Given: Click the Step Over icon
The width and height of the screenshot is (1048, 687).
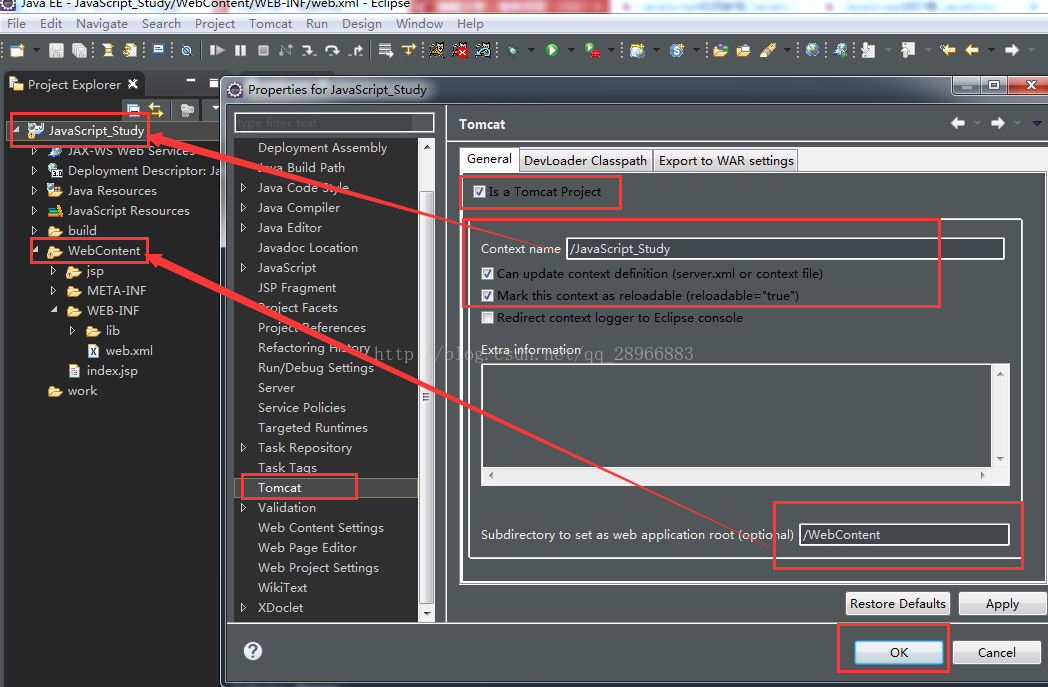Looking at the screenshot, I should point(332,50).
